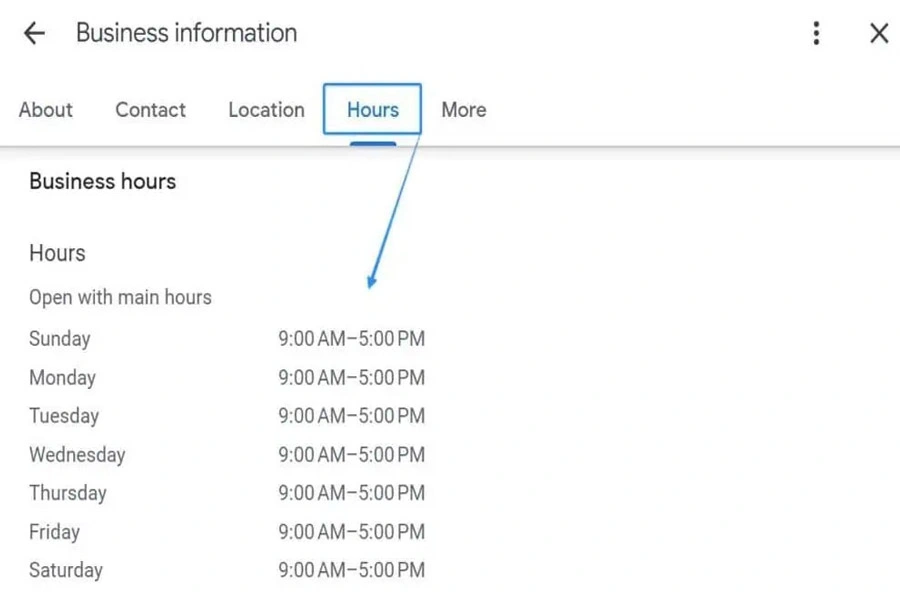Click the Business hours heading
900x600 pixels.
[x=102, y=181]
